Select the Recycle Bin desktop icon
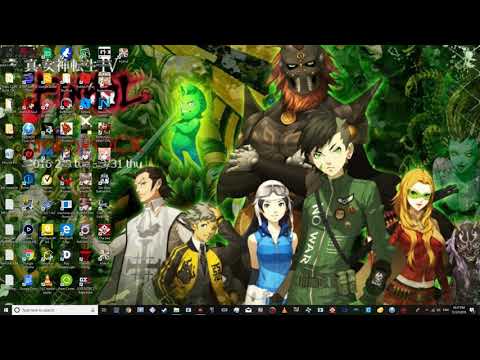The width and height of the screenshot is (480, 360). (9, 154)
